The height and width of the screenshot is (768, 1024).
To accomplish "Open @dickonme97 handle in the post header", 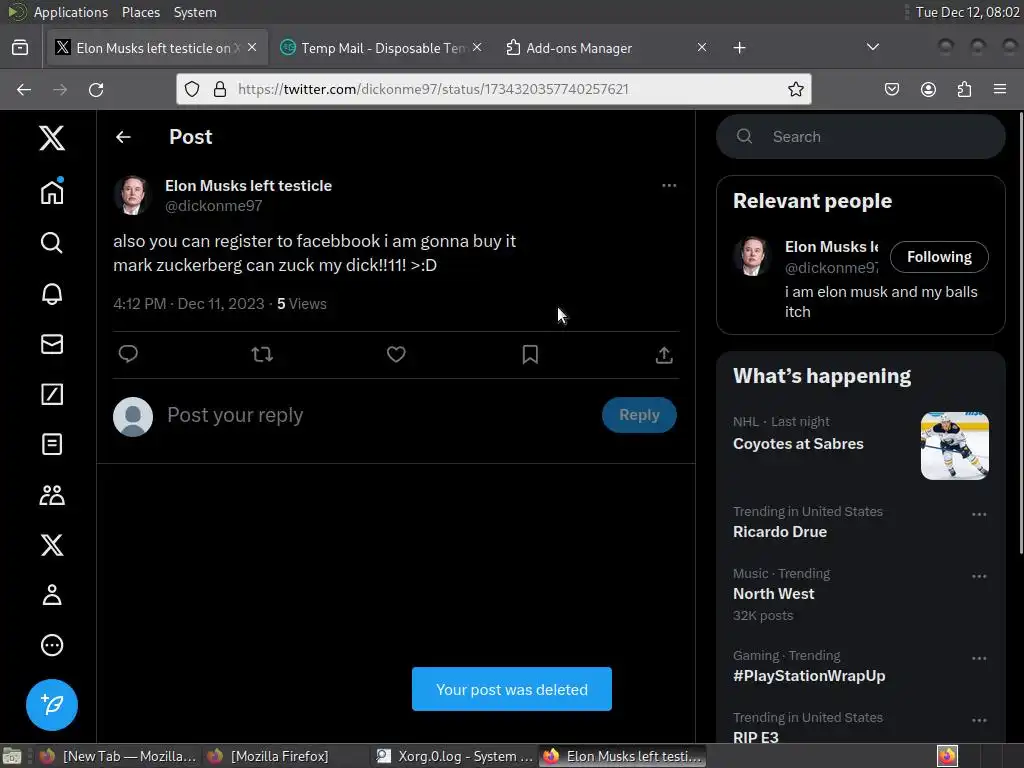I will pyautogui.click(x=214, y=206).
